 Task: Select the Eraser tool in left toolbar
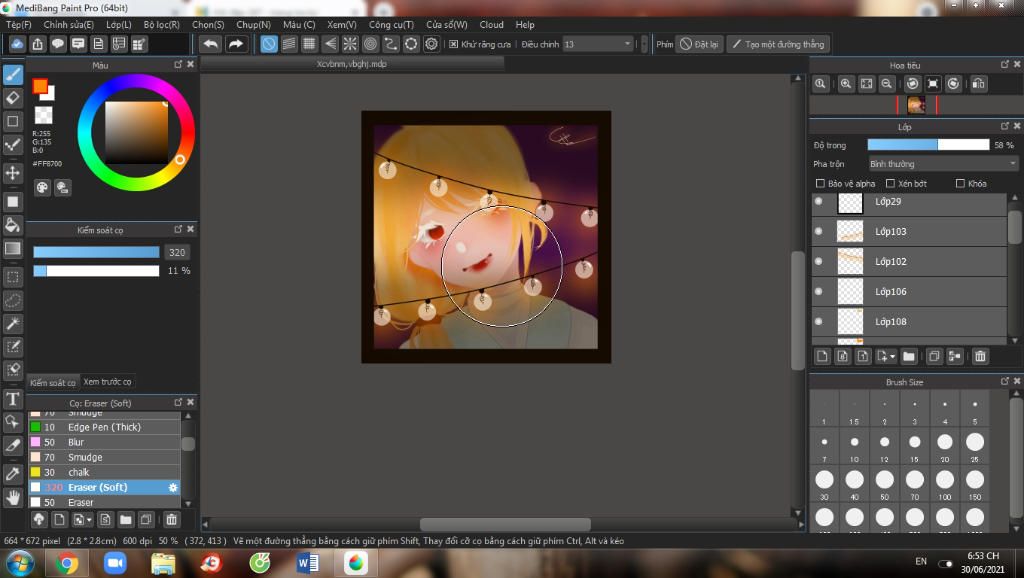[x=13, y=98]
